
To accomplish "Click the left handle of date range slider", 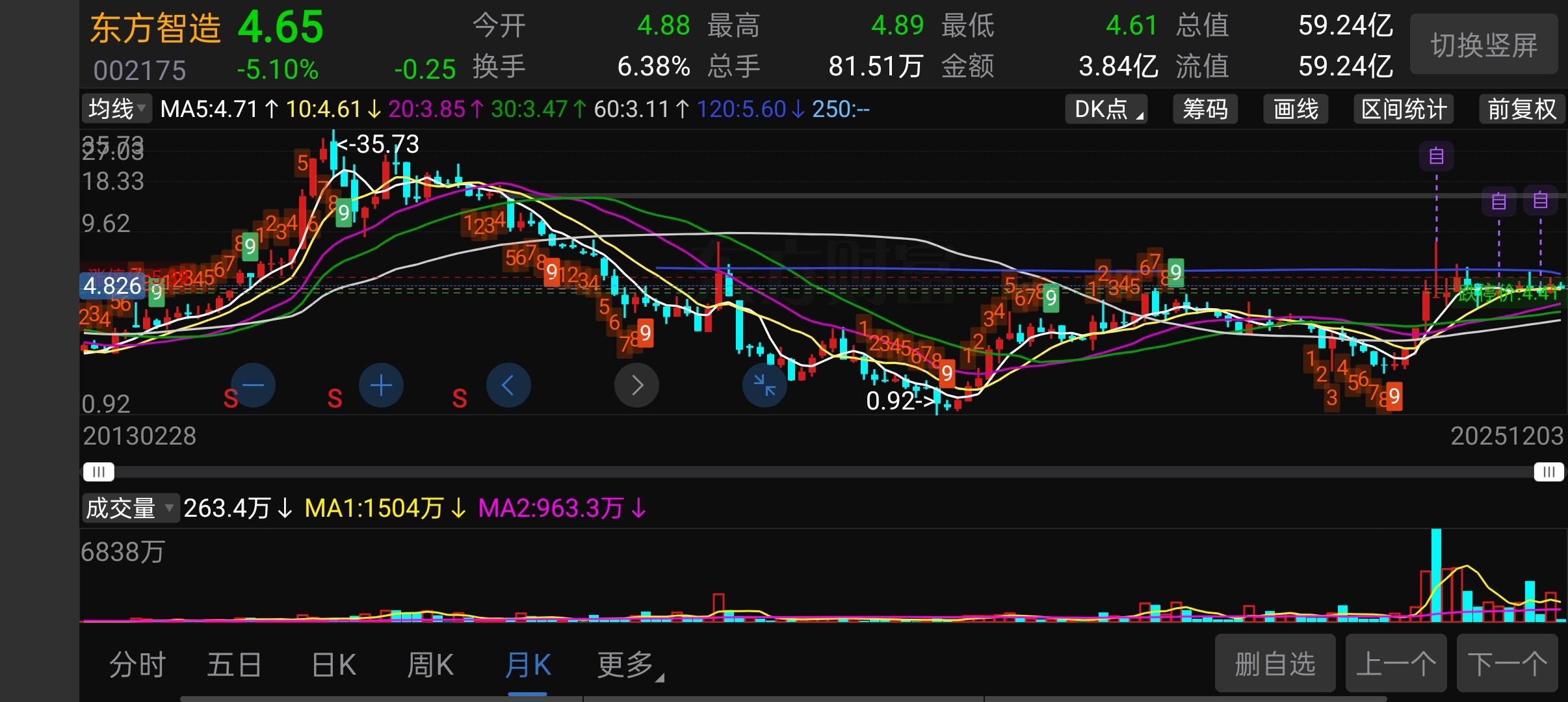I will point(98,472).
